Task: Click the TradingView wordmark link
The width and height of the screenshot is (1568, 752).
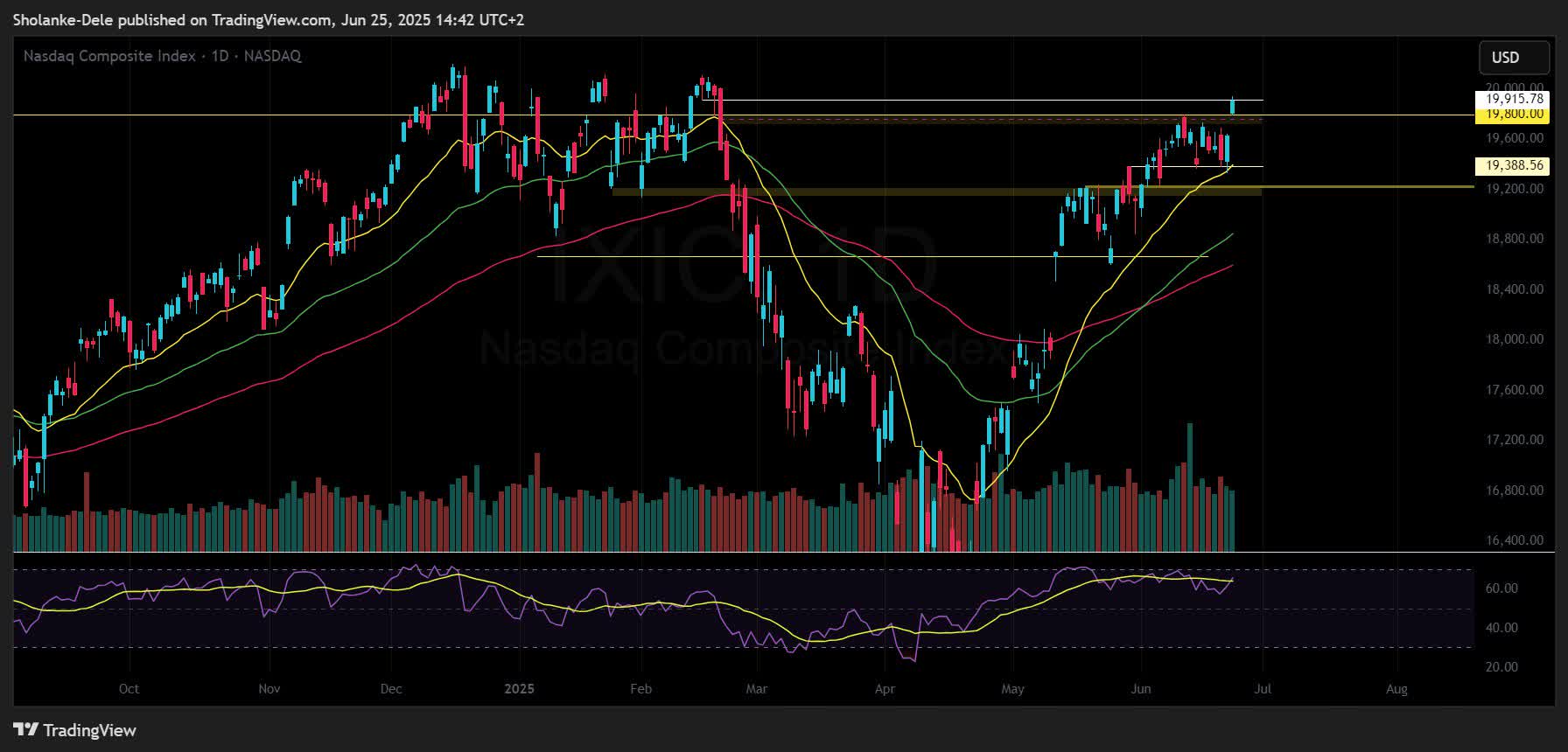Action: [x=90, y=730]
